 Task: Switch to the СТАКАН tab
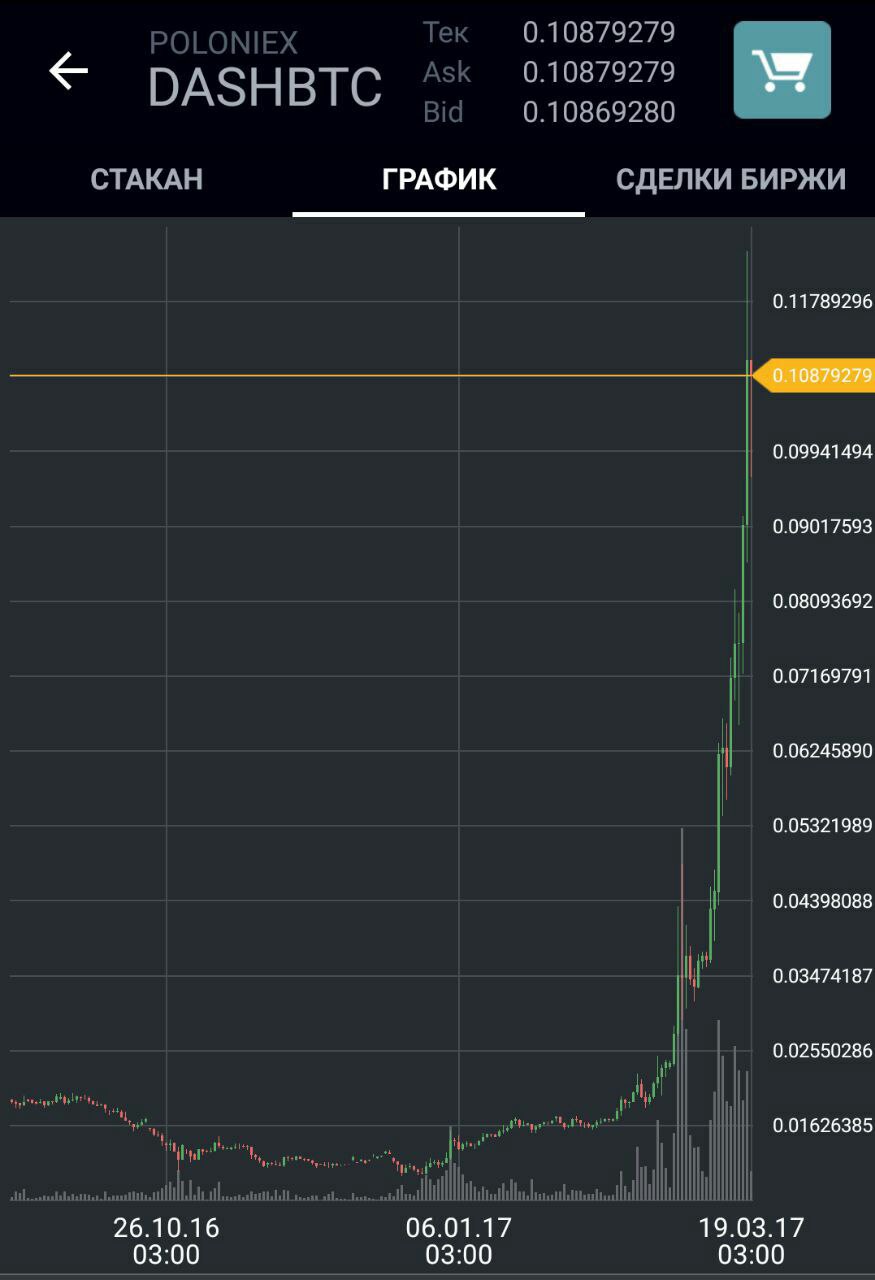coord(146,179)
